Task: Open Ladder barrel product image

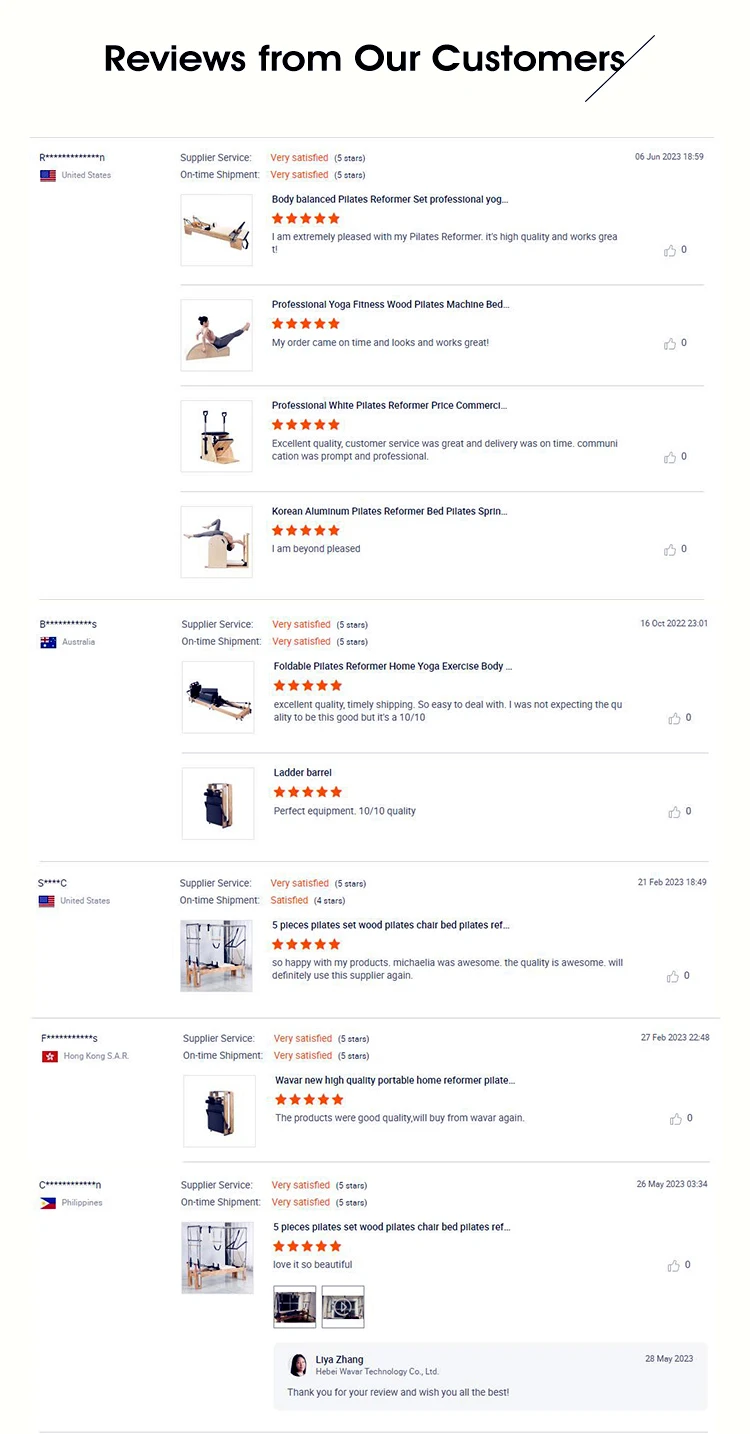Action: (218, 803)
